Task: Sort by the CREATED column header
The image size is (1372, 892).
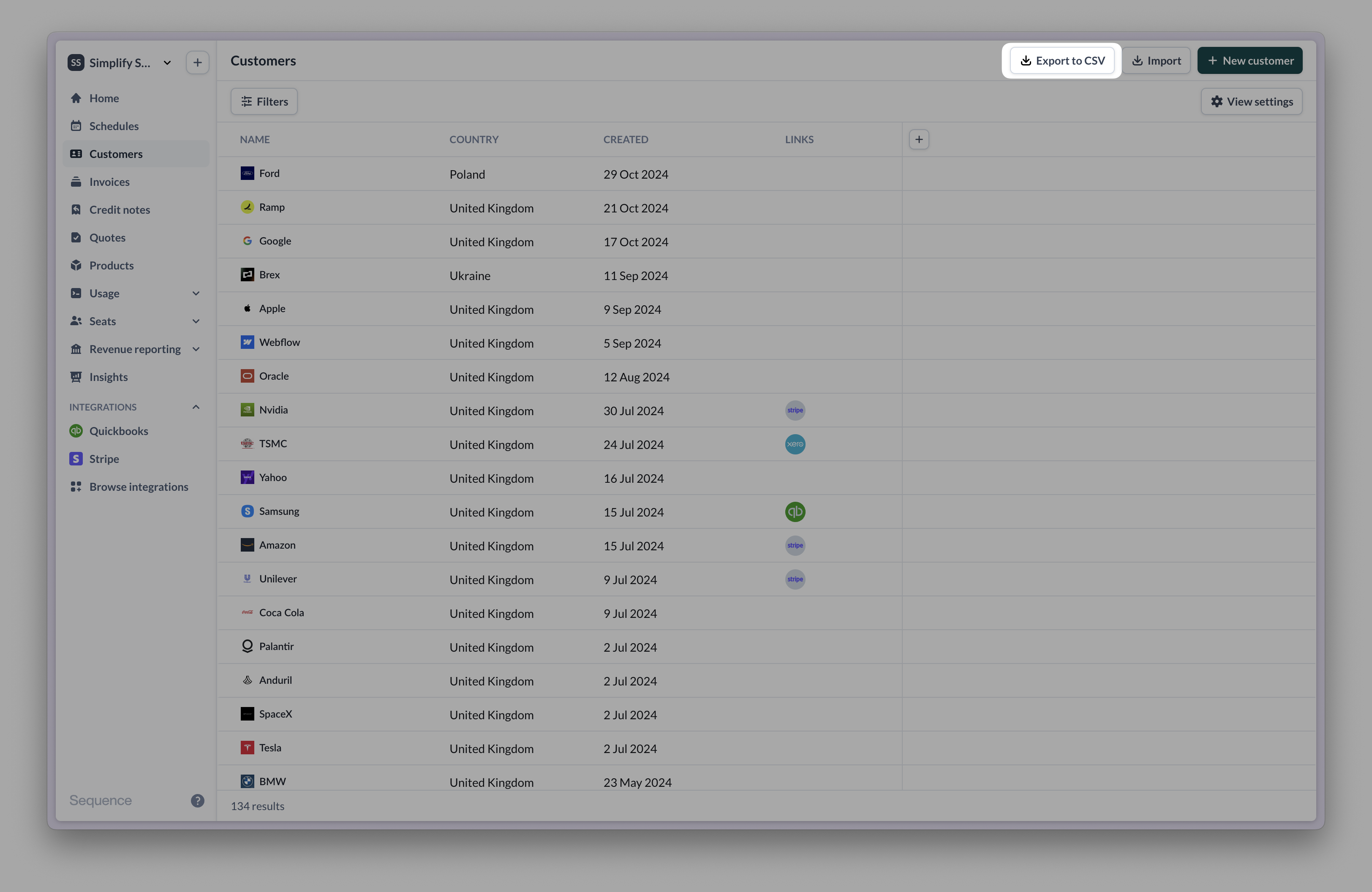Action: click(626, 139)
